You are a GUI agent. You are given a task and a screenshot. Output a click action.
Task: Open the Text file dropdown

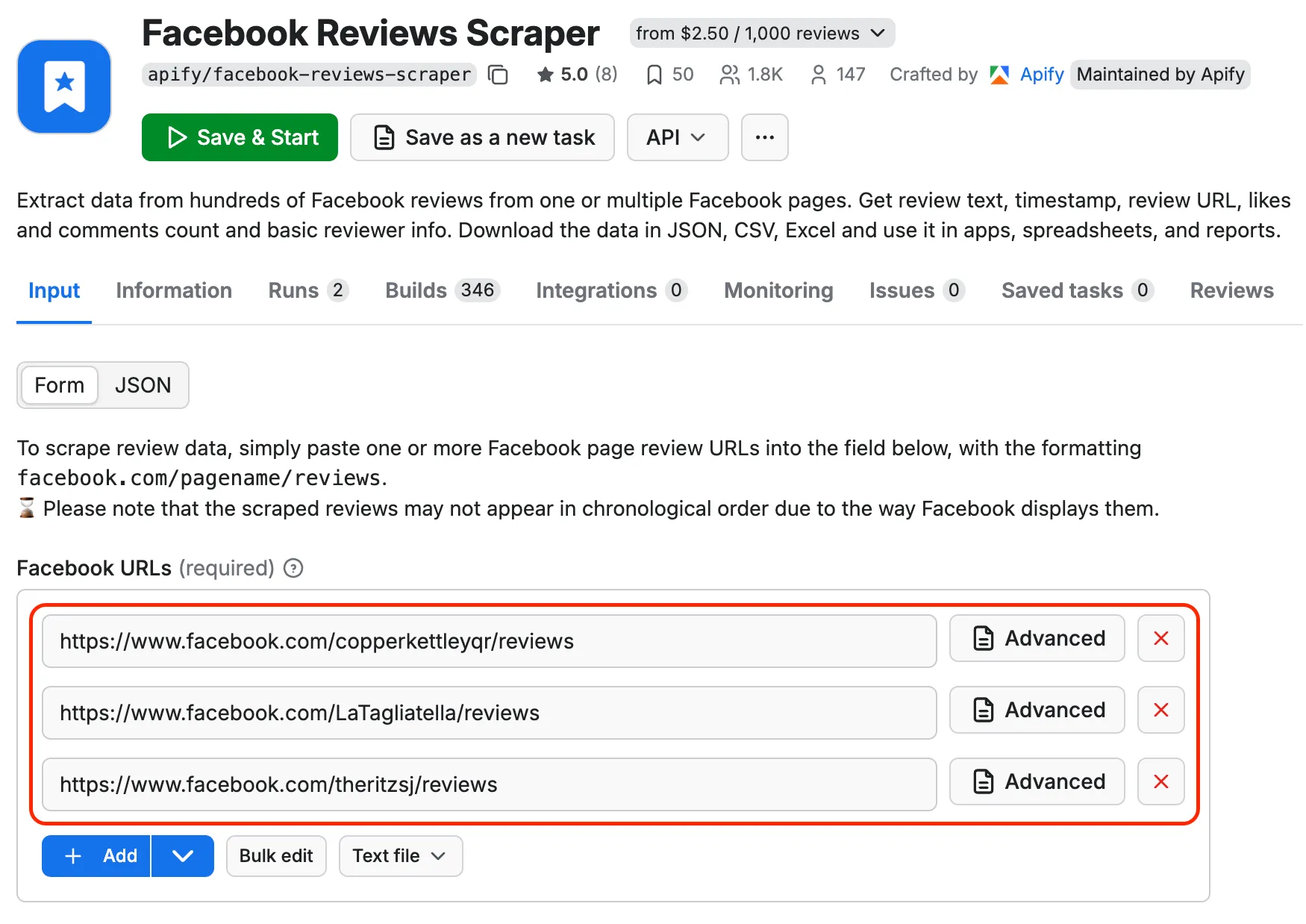tap(400, 856)
